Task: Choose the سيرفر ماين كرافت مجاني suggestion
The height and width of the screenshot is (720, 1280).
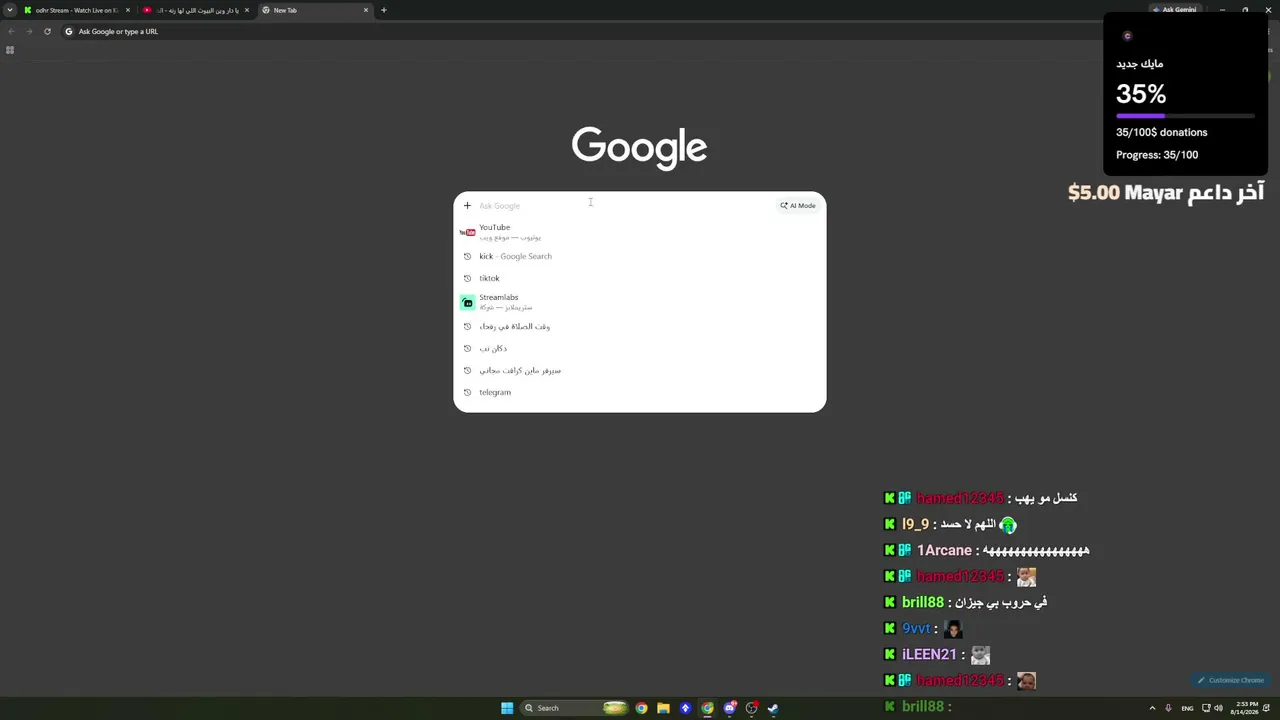Action: (640, 370)
